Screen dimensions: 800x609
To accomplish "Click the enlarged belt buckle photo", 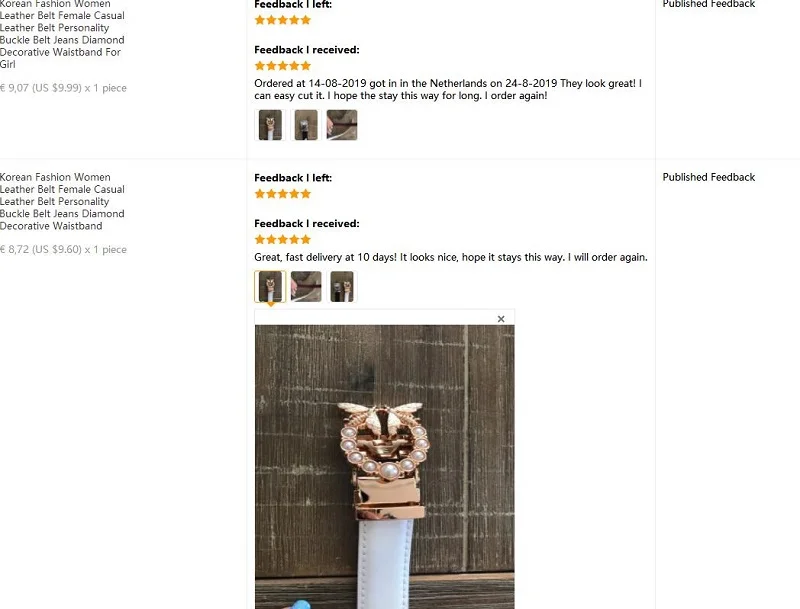I will click(x=385, y=467).
